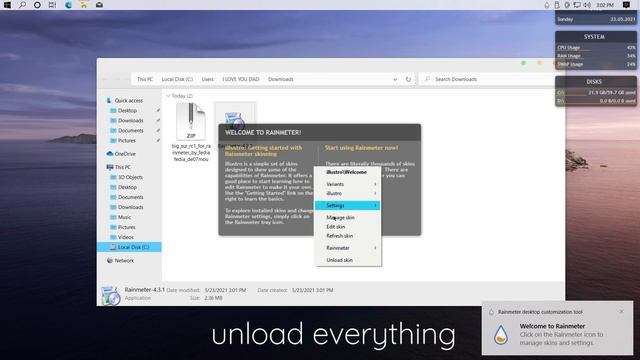
Task: Show the clock reading 3:02 PM
Action: point(604,5)
